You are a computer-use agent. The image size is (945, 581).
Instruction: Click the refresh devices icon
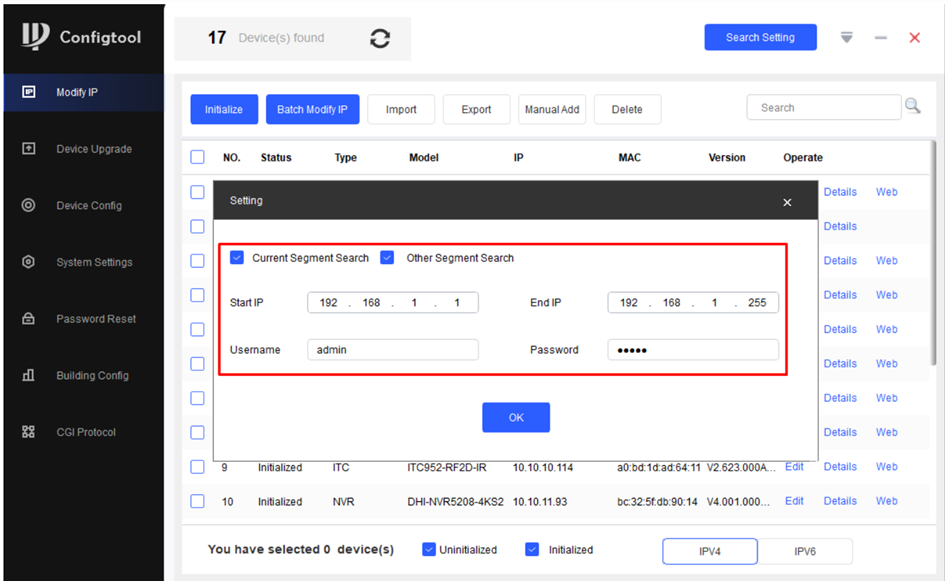[x=380, y=38]
